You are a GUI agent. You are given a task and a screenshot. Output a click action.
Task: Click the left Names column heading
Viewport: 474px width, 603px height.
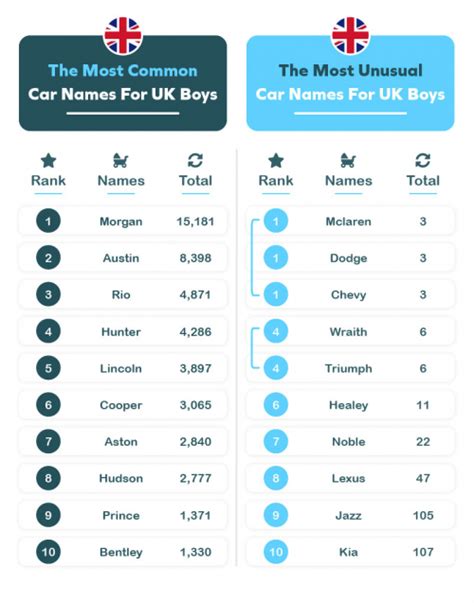(x=121, y=181)
